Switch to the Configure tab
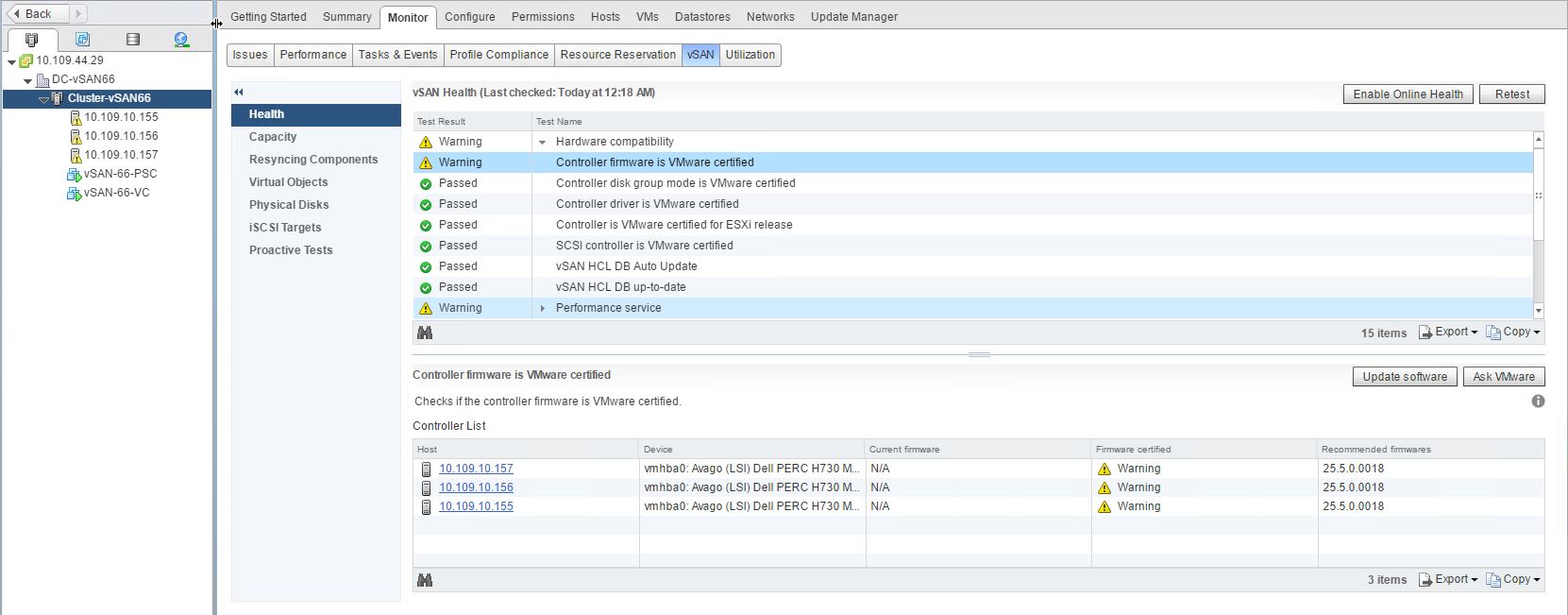Screen dimensions: 1568x615 click(x=469, y=17)
